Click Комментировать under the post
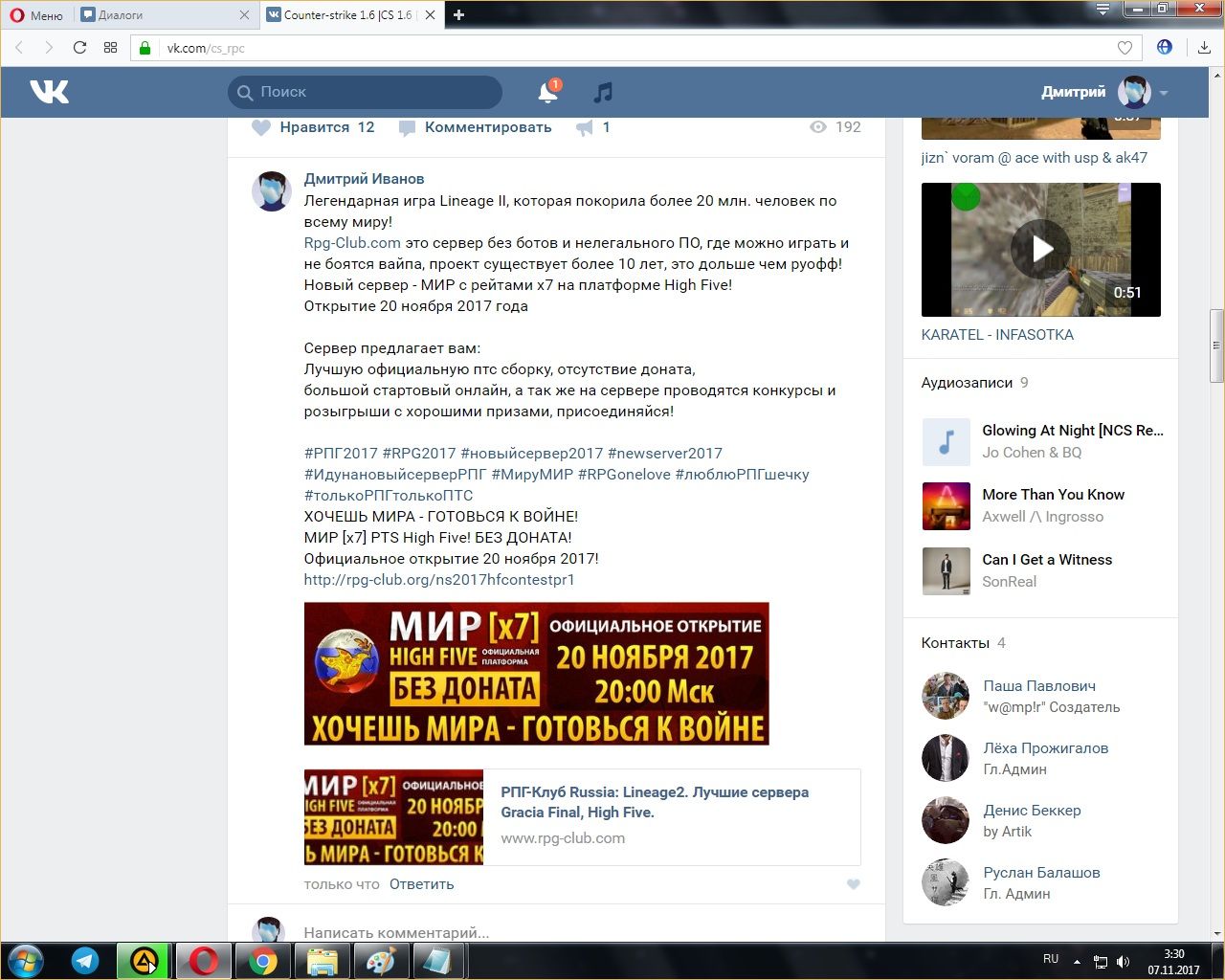Viewport: 1225px width, 980px height. tap(475, 127)
